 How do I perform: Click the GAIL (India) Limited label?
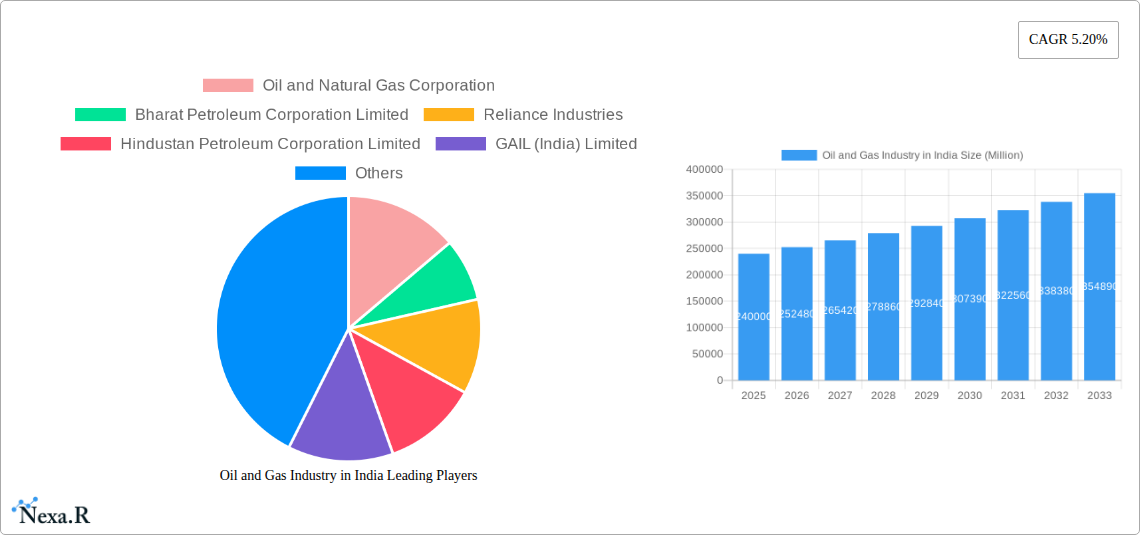[x=566, y=143]
